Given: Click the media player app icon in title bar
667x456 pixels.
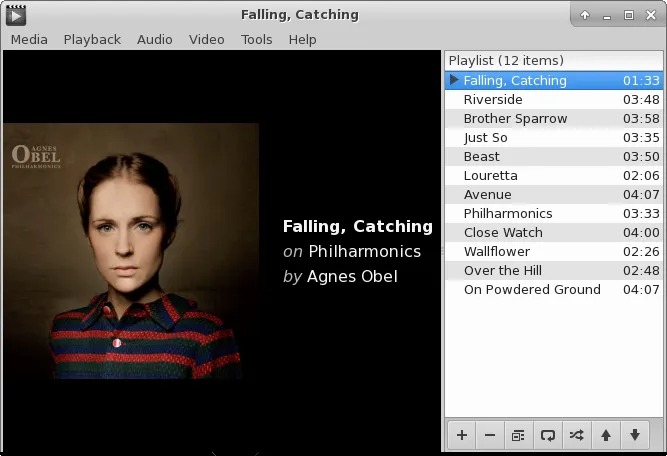Looking at the screenshot, I should 16,15.
